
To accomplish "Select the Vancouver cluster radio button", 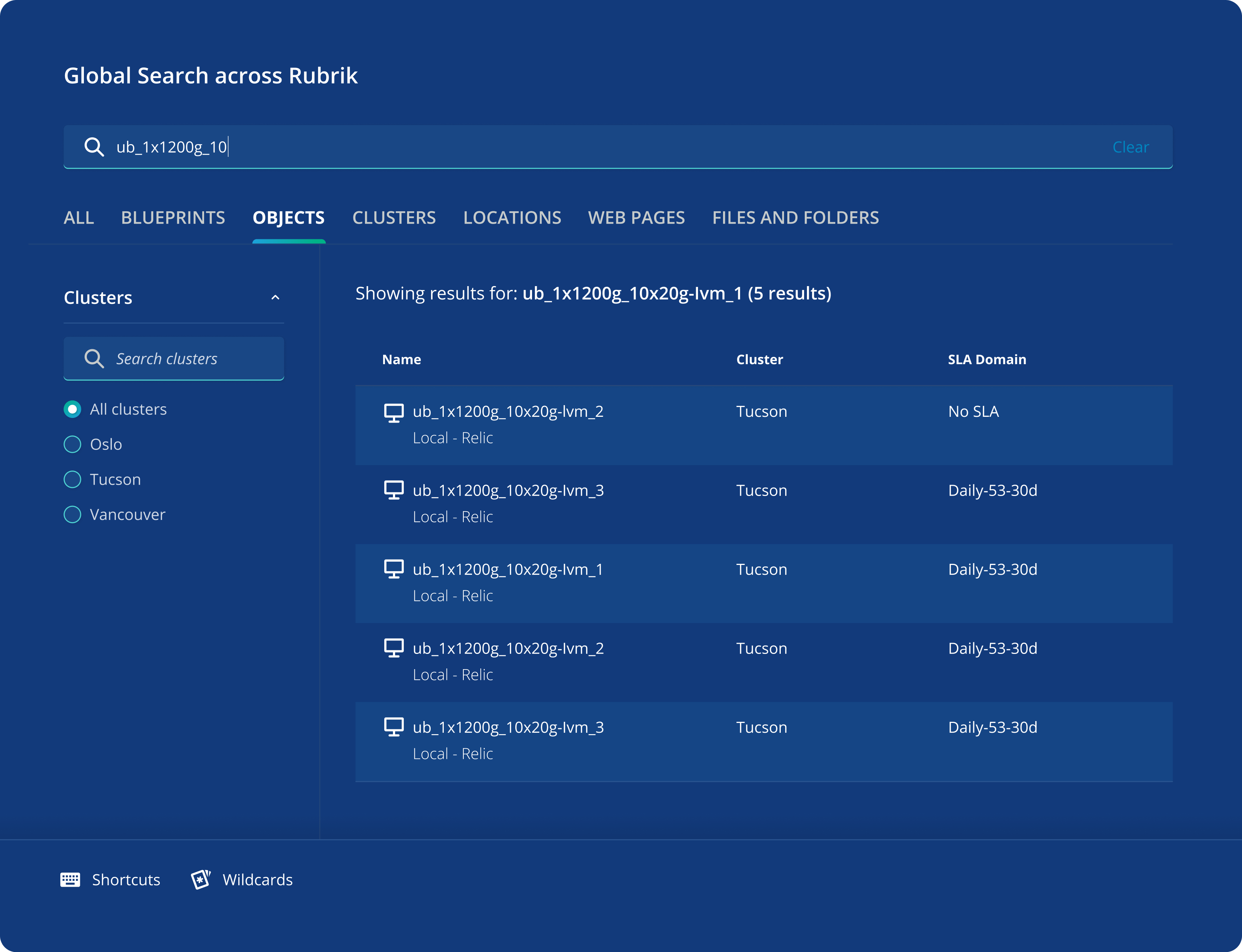I will tap(73, 514).
